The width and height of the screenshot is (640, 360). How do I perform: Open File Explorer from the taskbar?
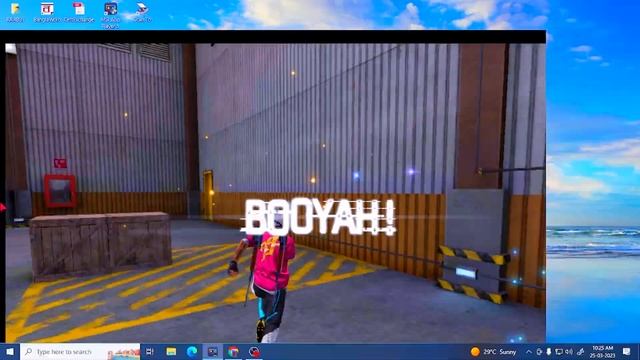[x=171, y=351]
